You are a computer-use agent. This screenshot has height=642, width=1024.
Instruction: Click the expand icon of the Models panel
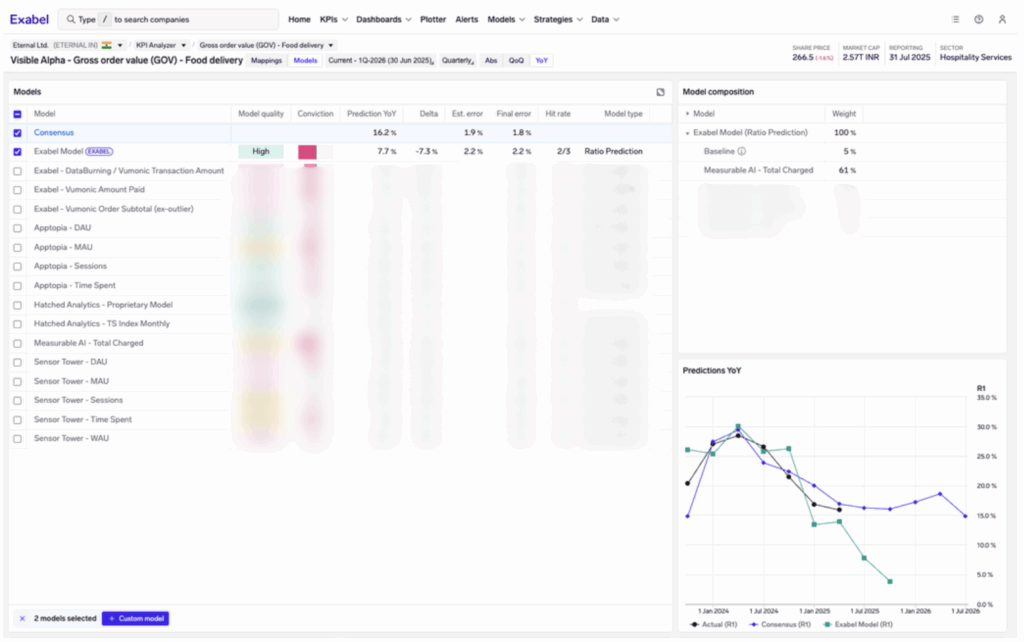click(660, 92)
